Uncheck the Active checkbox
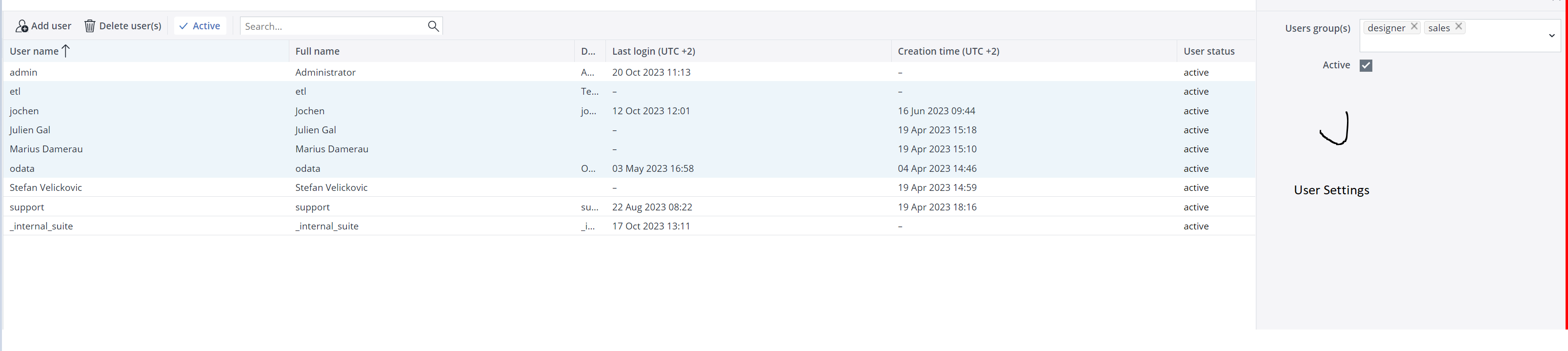Image resolution: width=1568 pixels, height=351 pixels. coord(1366,66)
